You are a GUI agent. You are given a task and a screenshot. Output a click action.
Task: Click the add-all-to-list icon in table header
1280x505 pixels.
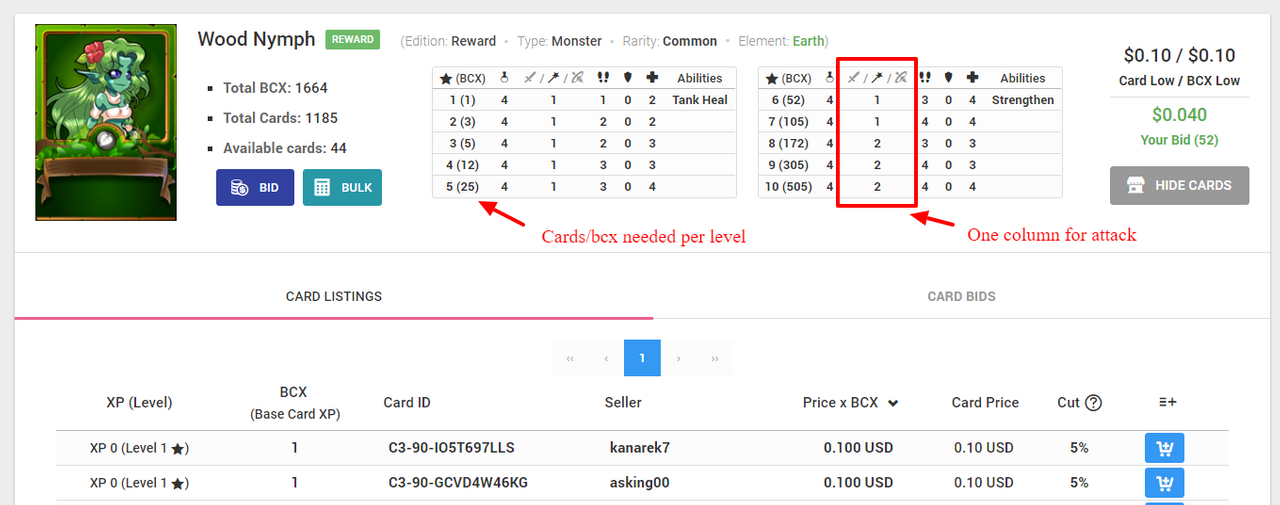tap(1167, 403)
